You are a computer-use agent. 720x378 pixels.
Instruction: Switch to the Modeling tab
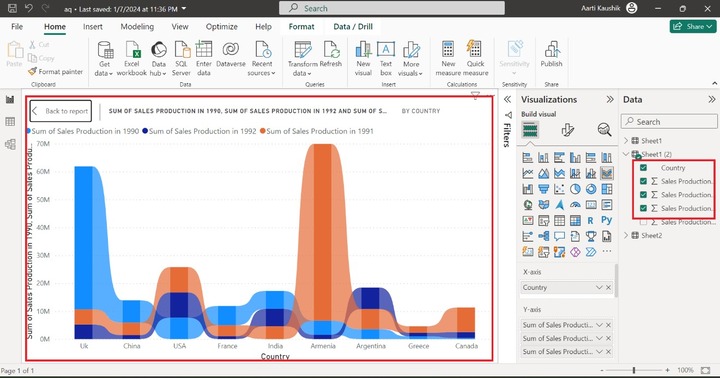point(137,27)
